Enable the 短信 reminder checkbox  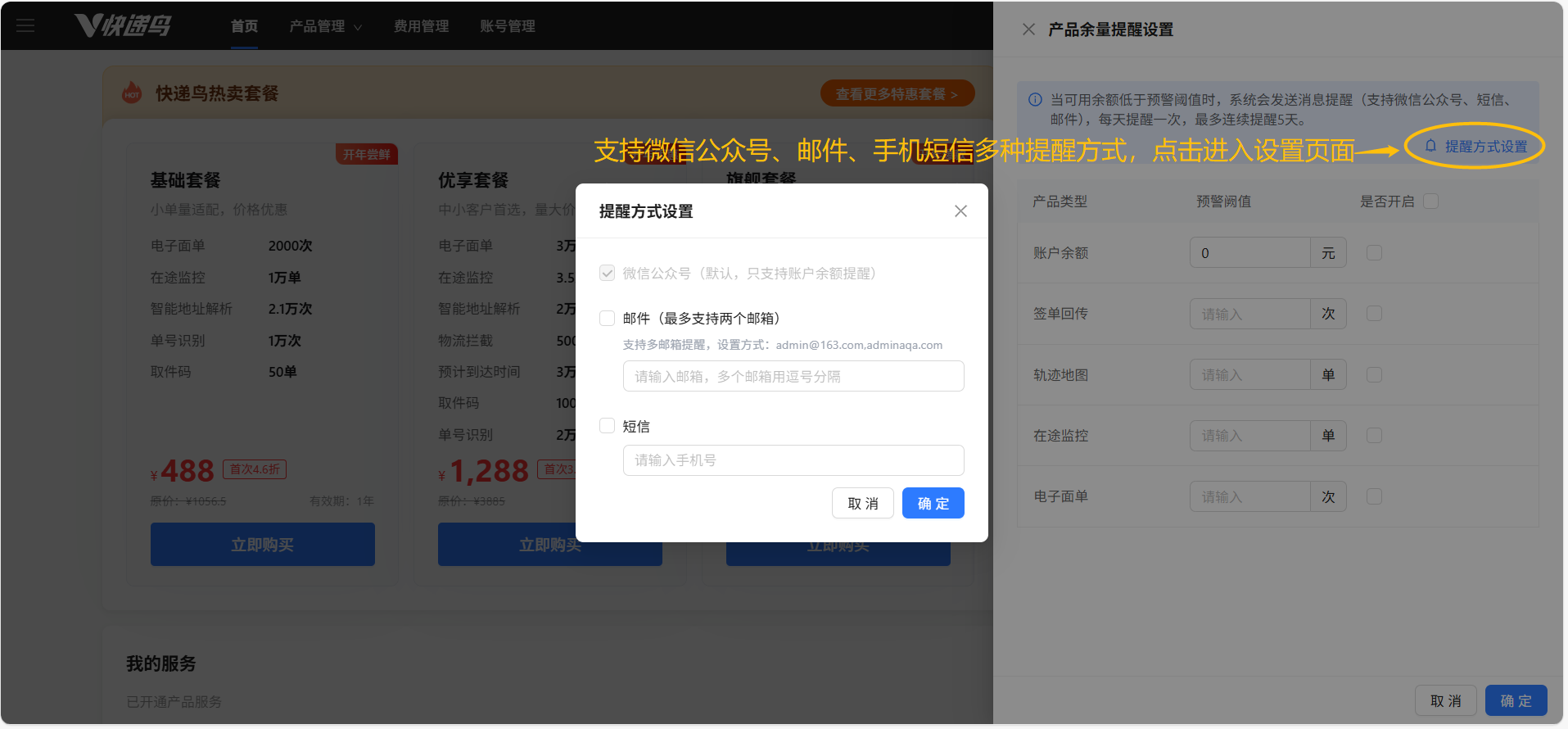tap(607, 426)
